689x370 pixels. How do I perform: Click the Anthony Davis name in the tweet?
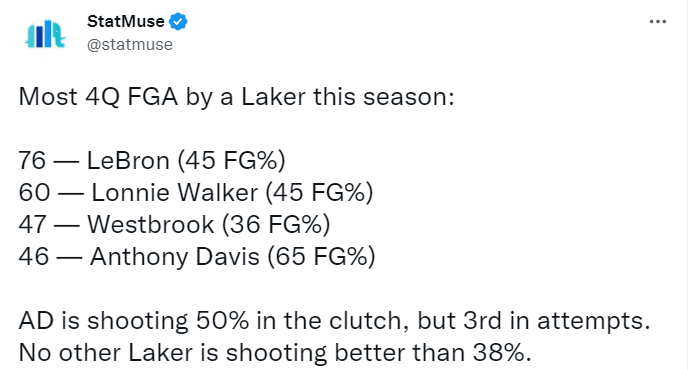point(175,257)
